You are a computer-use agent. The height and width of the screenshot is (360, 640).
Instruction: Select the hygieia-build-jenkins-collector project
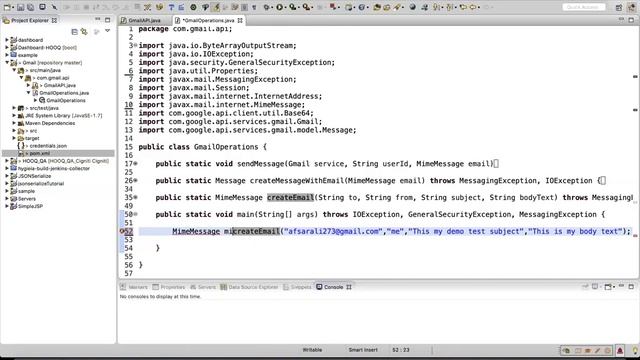click(x=53, y=168)
